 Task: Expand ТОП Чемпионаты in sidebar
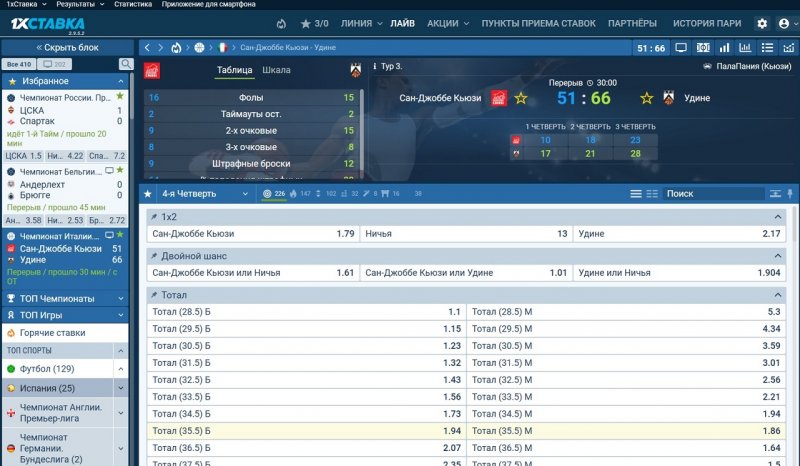[x=64, y=298]
